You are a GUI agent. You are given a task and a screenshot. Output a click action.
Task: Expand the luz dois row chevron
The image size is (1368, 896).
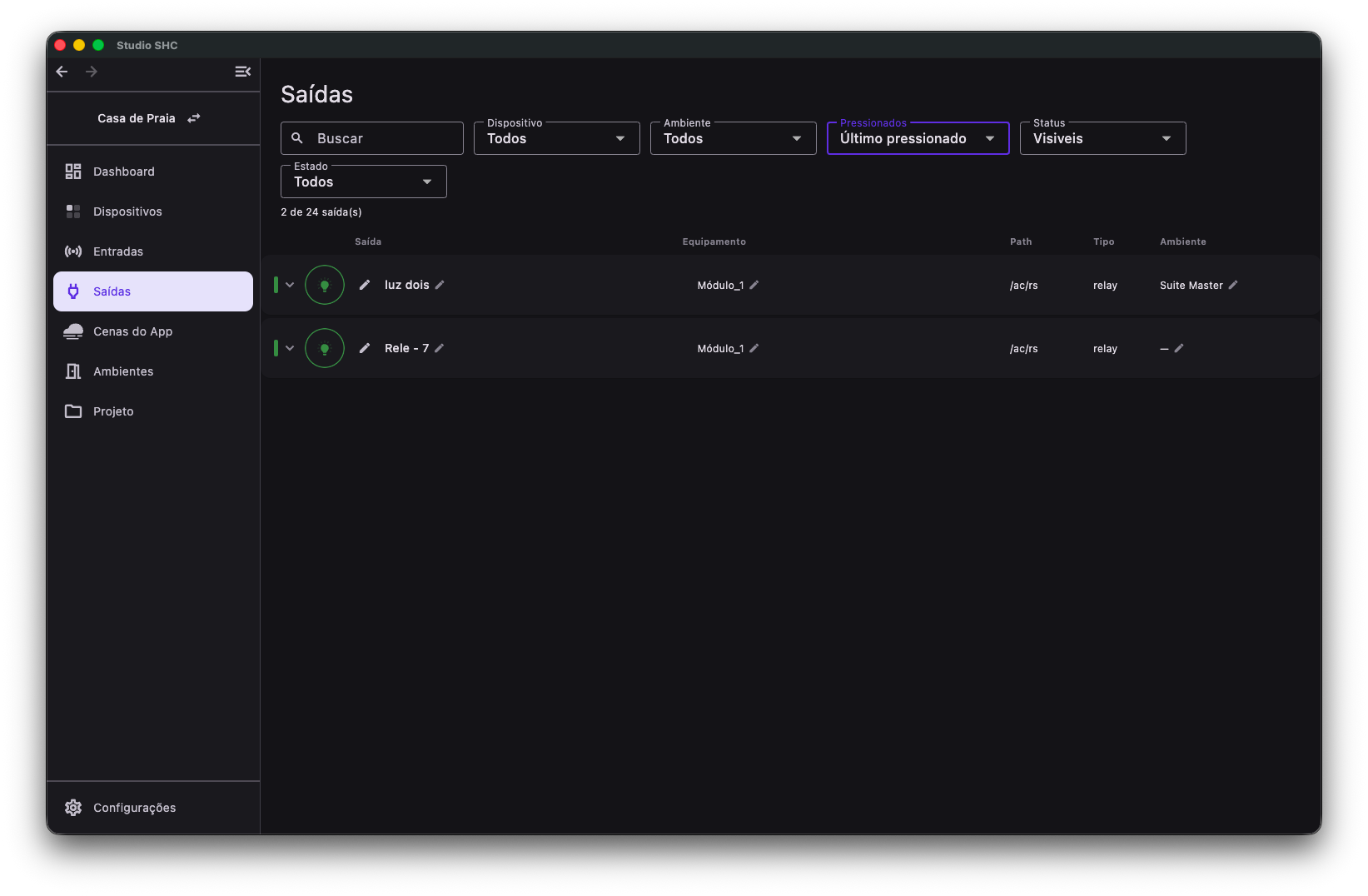click(x=290, y=285)
